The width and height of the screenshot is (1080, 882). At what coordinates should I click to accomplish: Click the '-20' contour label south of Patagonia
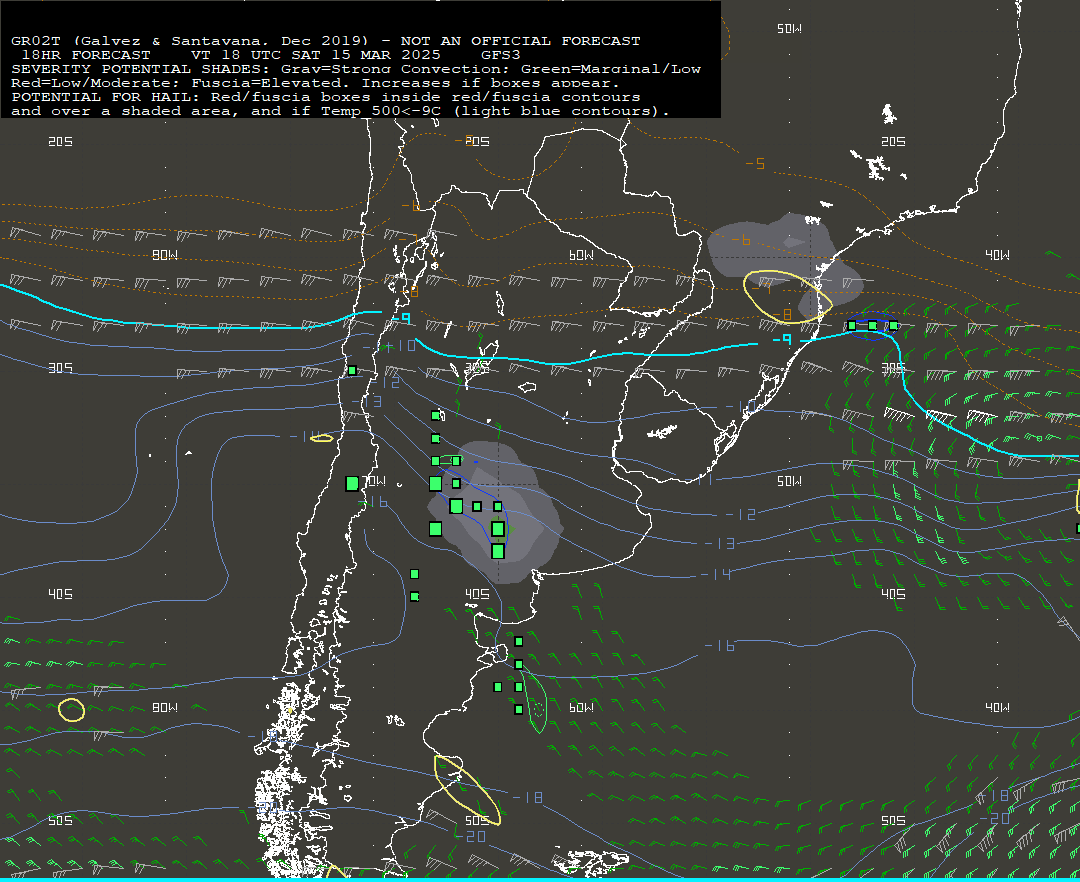pos(471,837)
